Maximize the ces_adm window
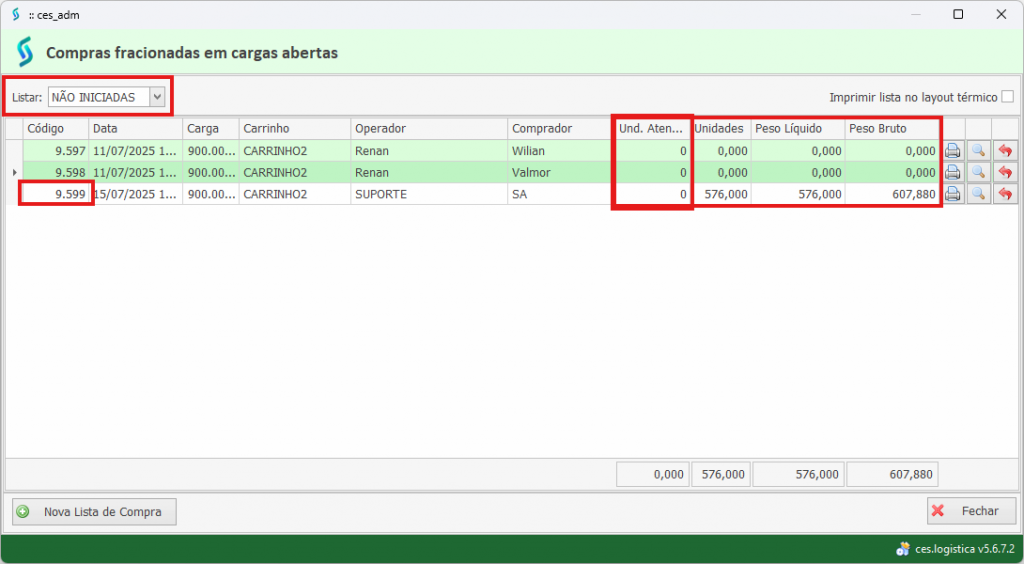 [958, 14]
